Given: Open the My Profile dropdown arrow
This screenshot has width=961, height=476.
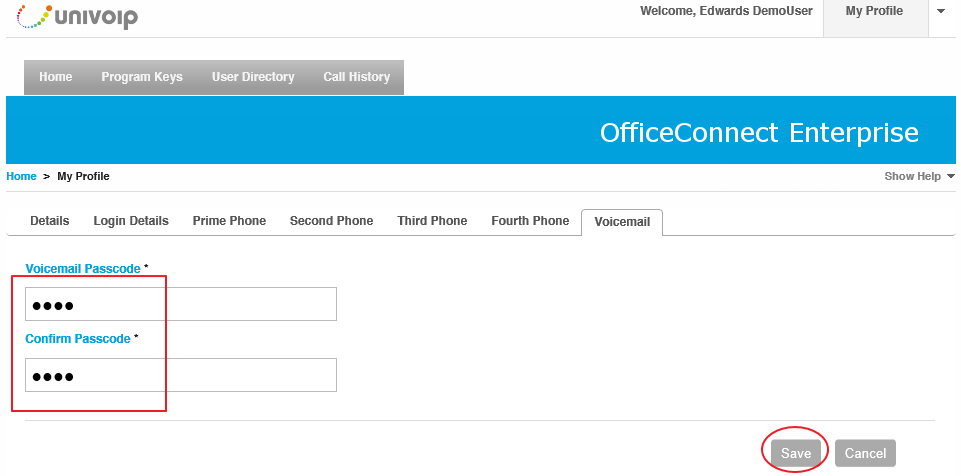Looking at the screenshot, I should [941, 12].
